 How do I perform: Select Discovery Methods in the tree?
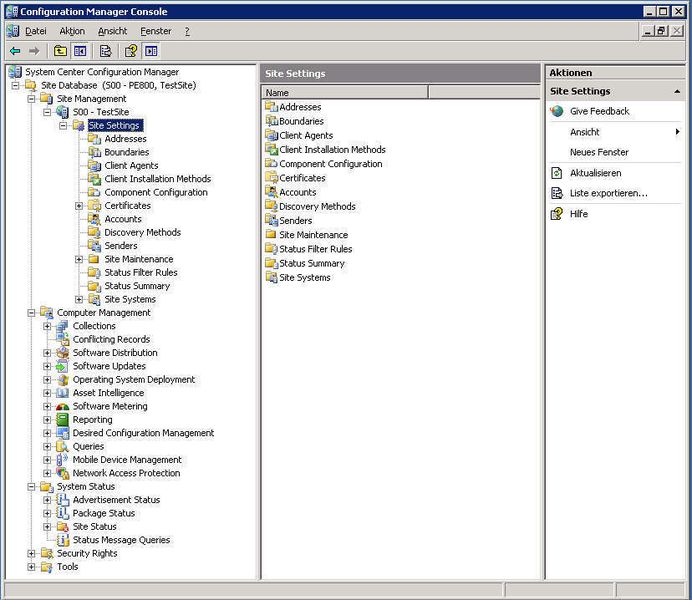pos(143,232)
